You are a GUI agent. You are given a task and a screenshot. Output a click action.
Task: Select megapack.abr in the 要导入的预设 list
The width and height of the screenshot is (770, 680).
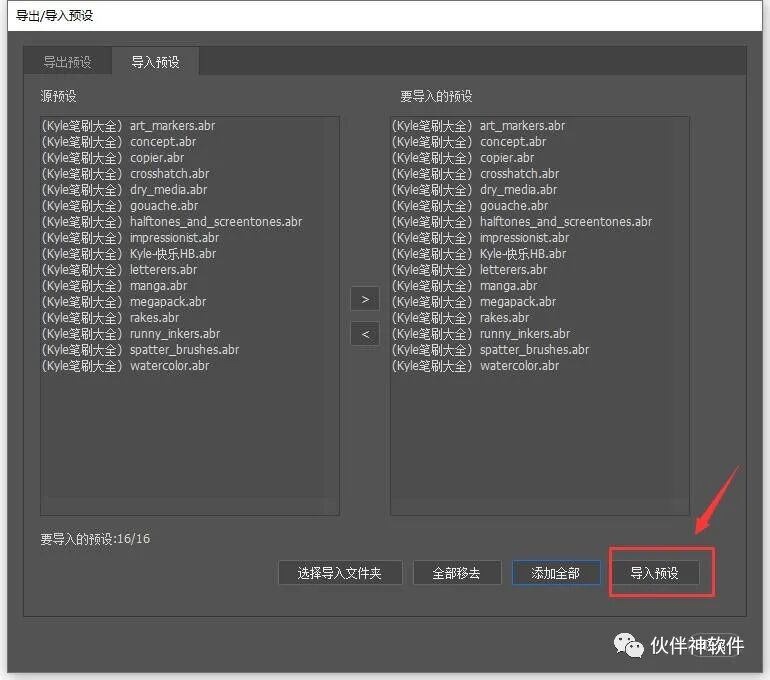[x=474, y=301]
